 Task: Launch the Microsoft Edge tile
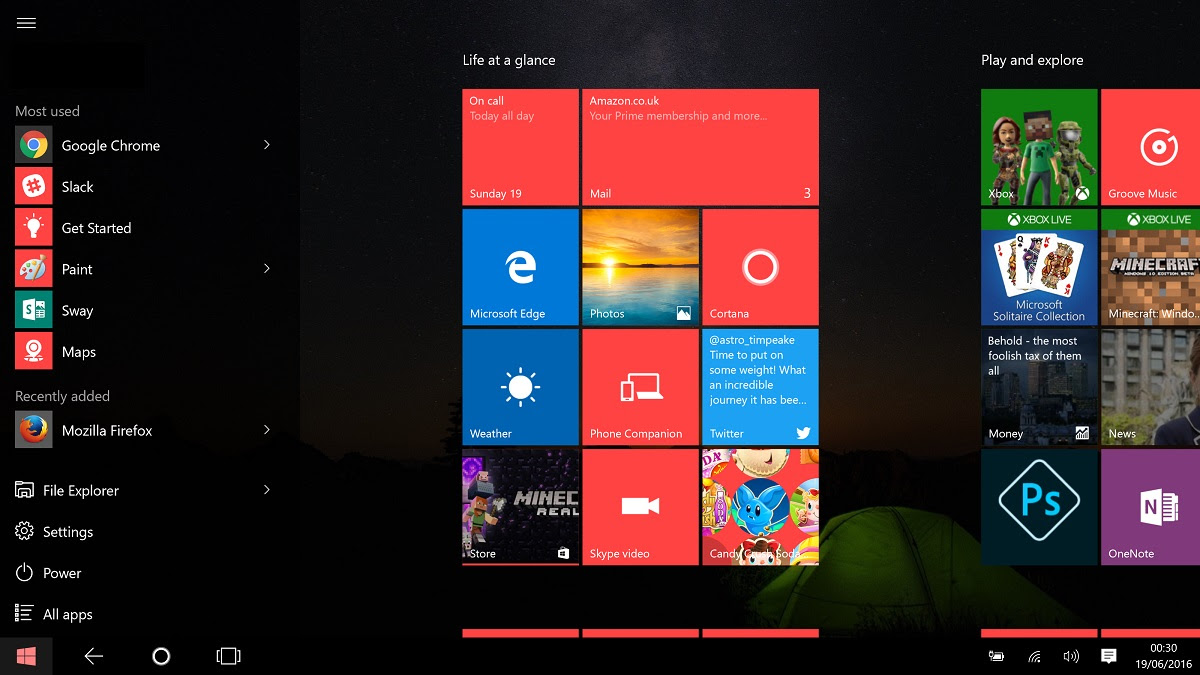520,267
